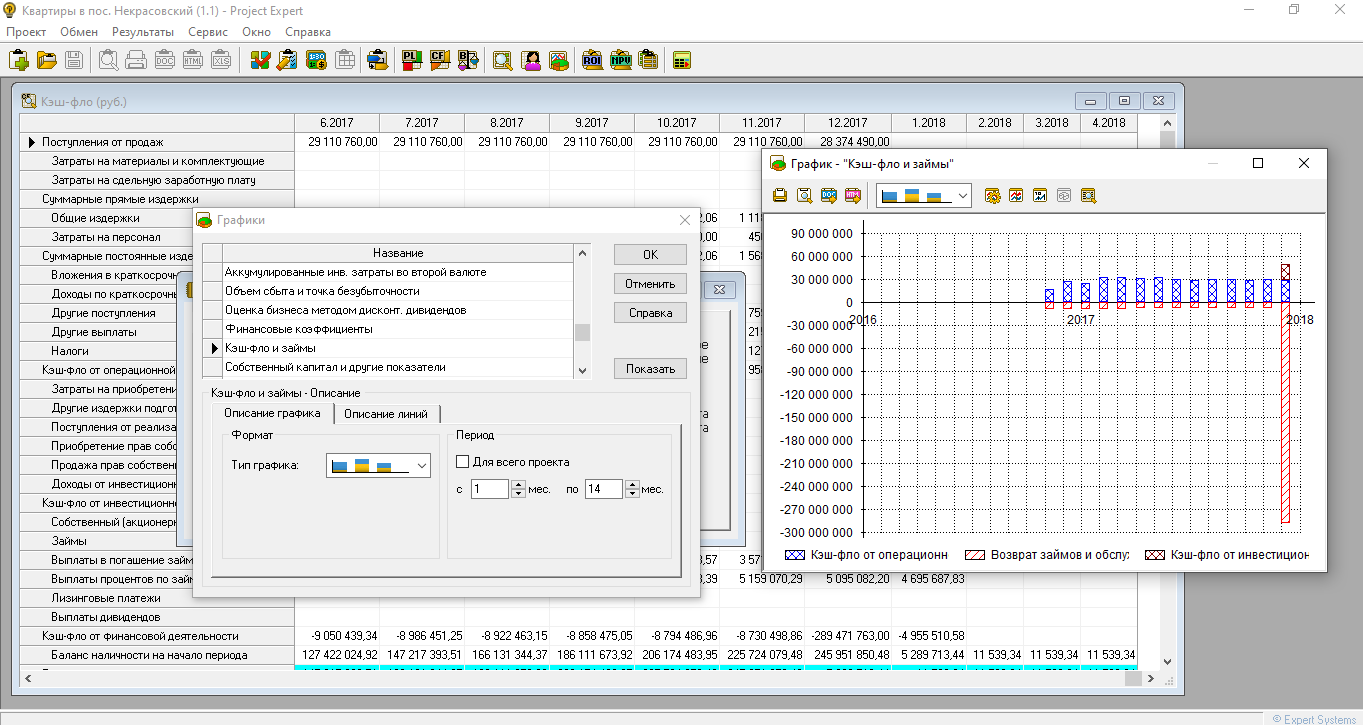Viewport: 1363px width, 725px height.
Task: Open chart type dropdown in graph window toolbar
Action: [x=924, y=195]
